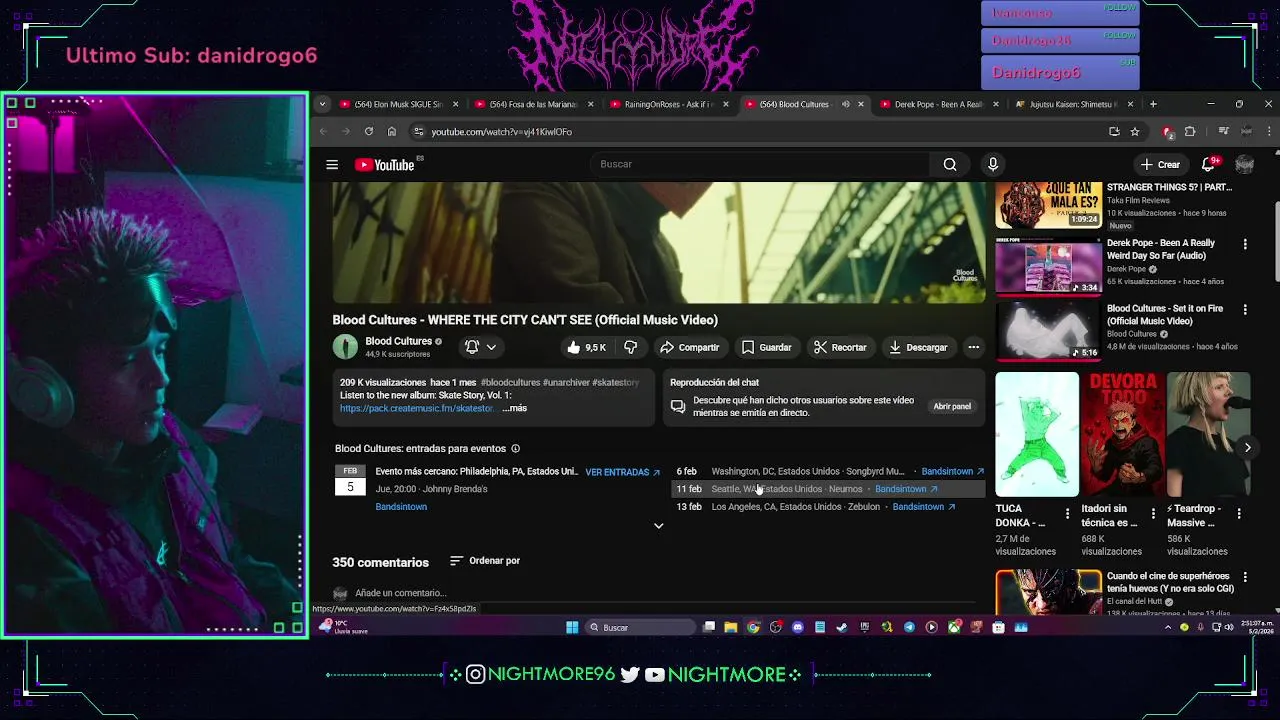Go back with the browser arrow

(x=323, y=131)
